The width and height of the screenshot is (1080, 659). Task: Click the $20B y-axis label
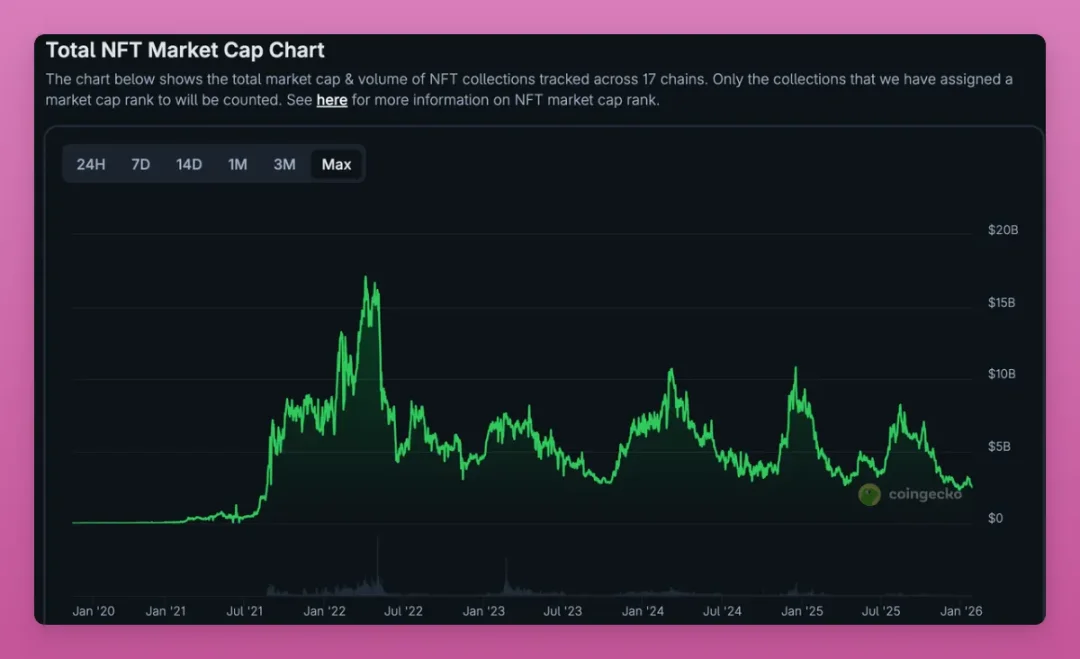pyautogui.click(x=1003, y=230)
